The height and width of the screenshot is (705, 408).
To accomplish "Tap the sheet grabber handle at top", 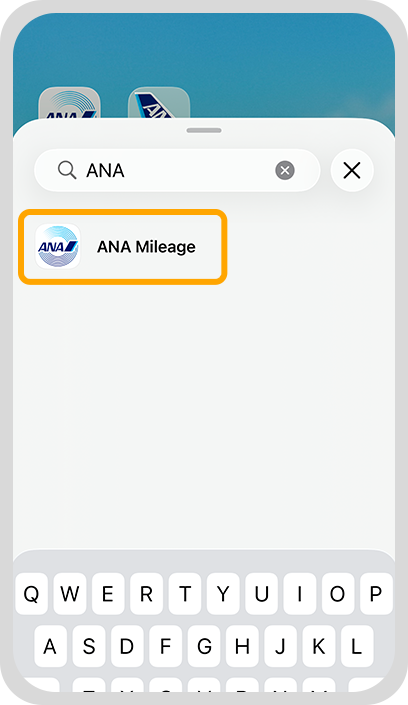I will click(204, 130).
